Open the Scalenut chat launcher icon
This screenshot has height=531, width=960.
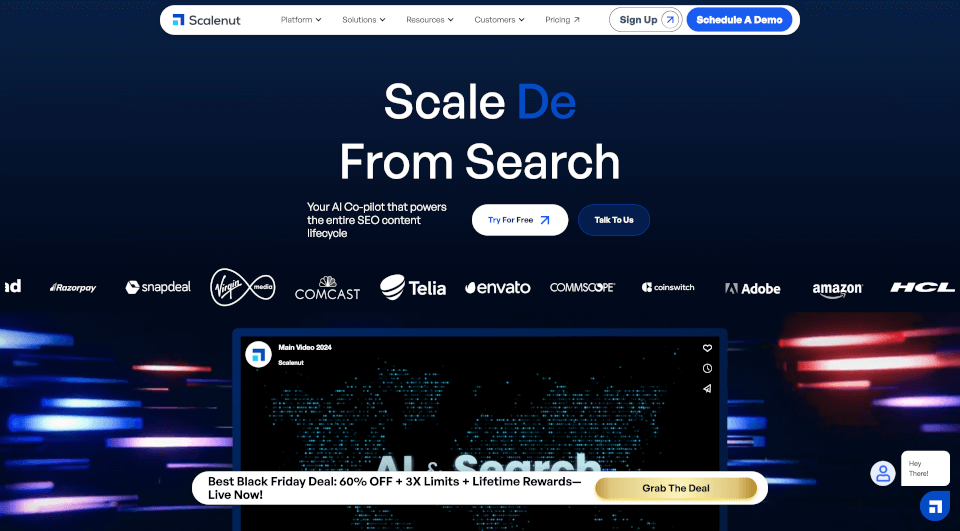[x=935, y=506]
